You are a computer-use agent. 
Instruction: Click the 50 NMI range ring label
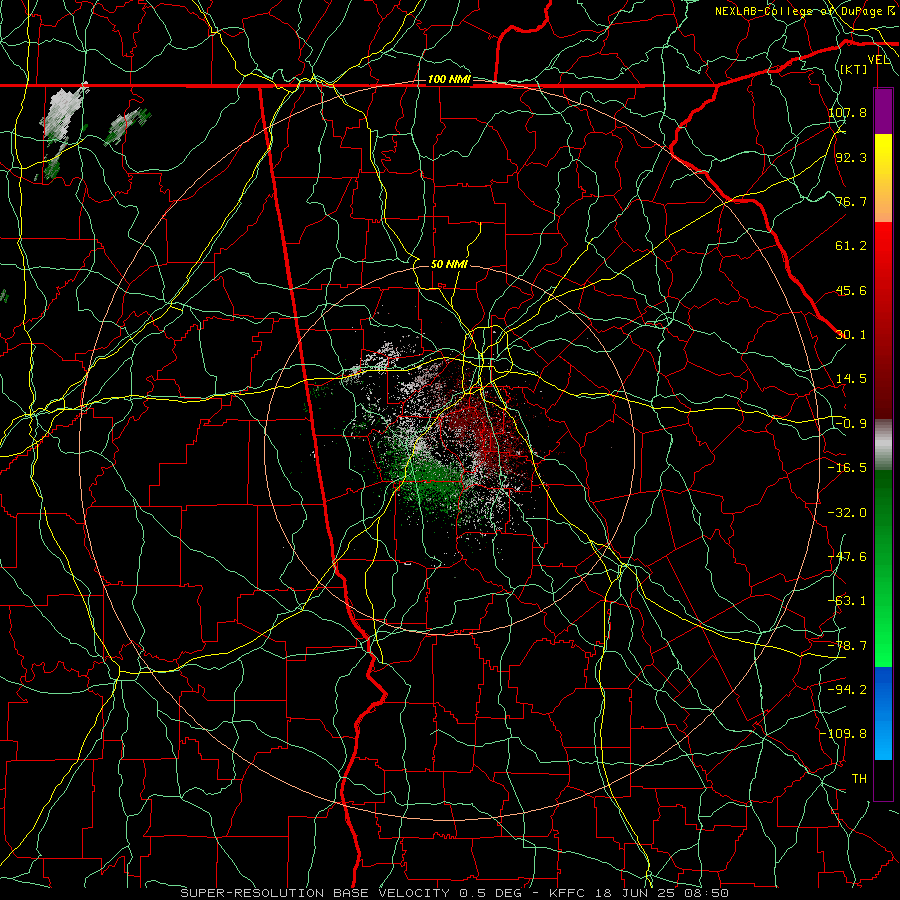click(x=449, y=264)
